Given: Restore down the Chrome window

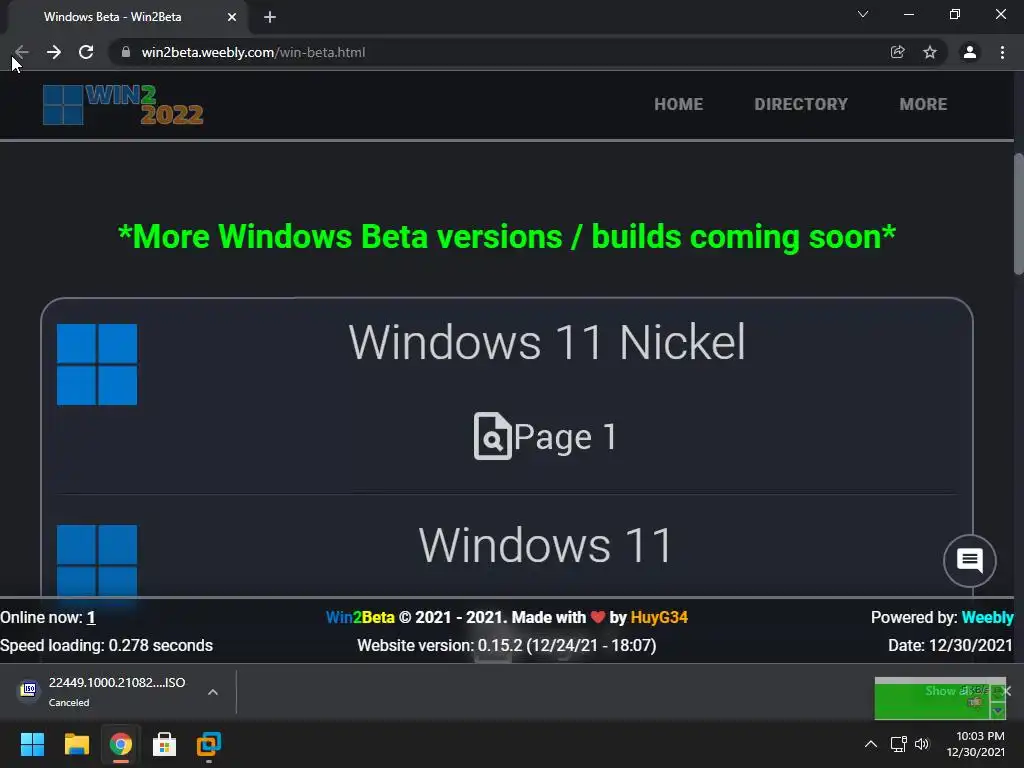Looking at the screenshot, I should pyautogui.click(x=955, y=14).
